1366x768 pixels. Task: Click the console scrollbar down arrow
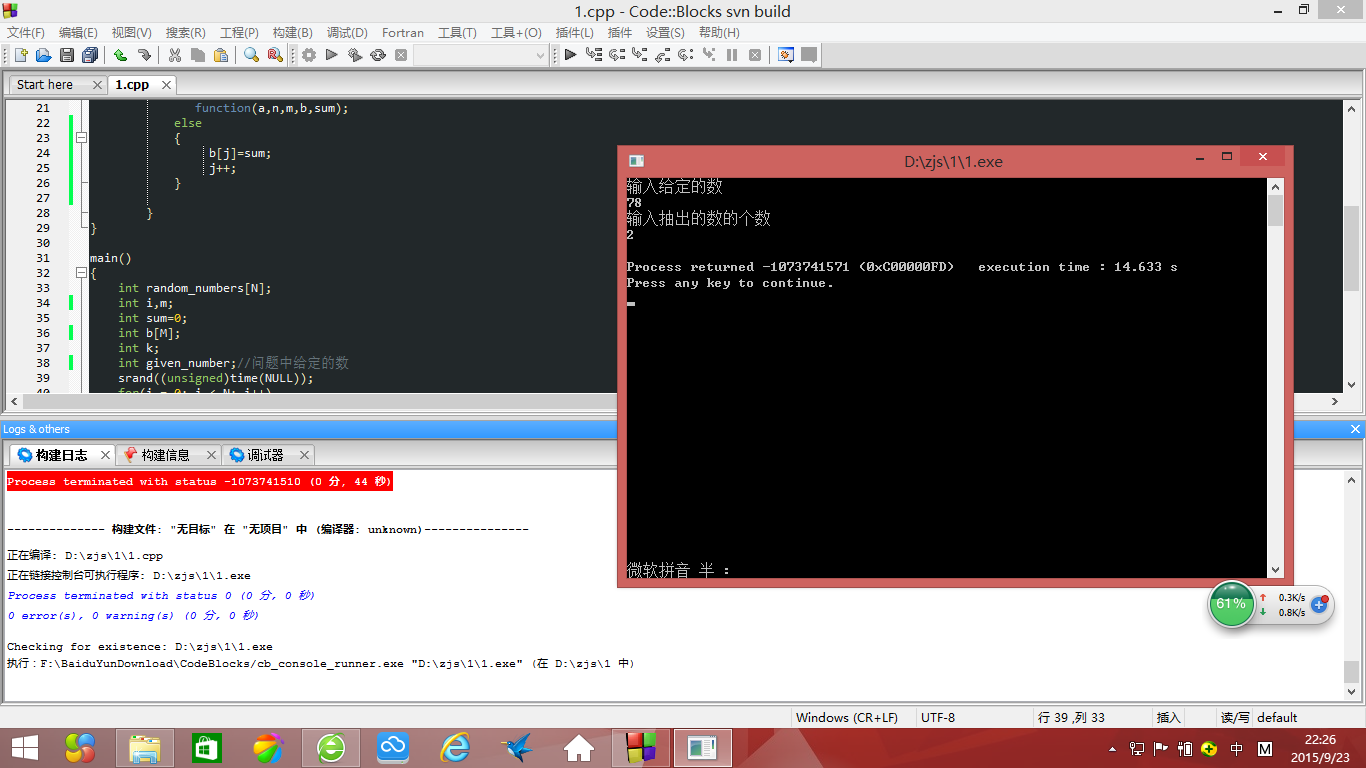[x=1275, y=570]
